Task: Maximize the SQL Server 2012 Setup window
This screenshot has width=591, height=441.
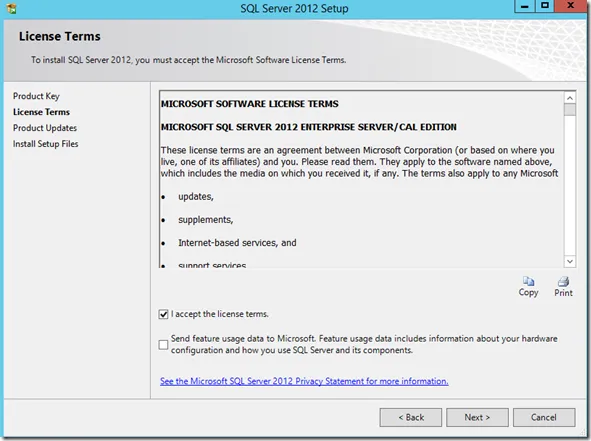Action: coord(545,6)
